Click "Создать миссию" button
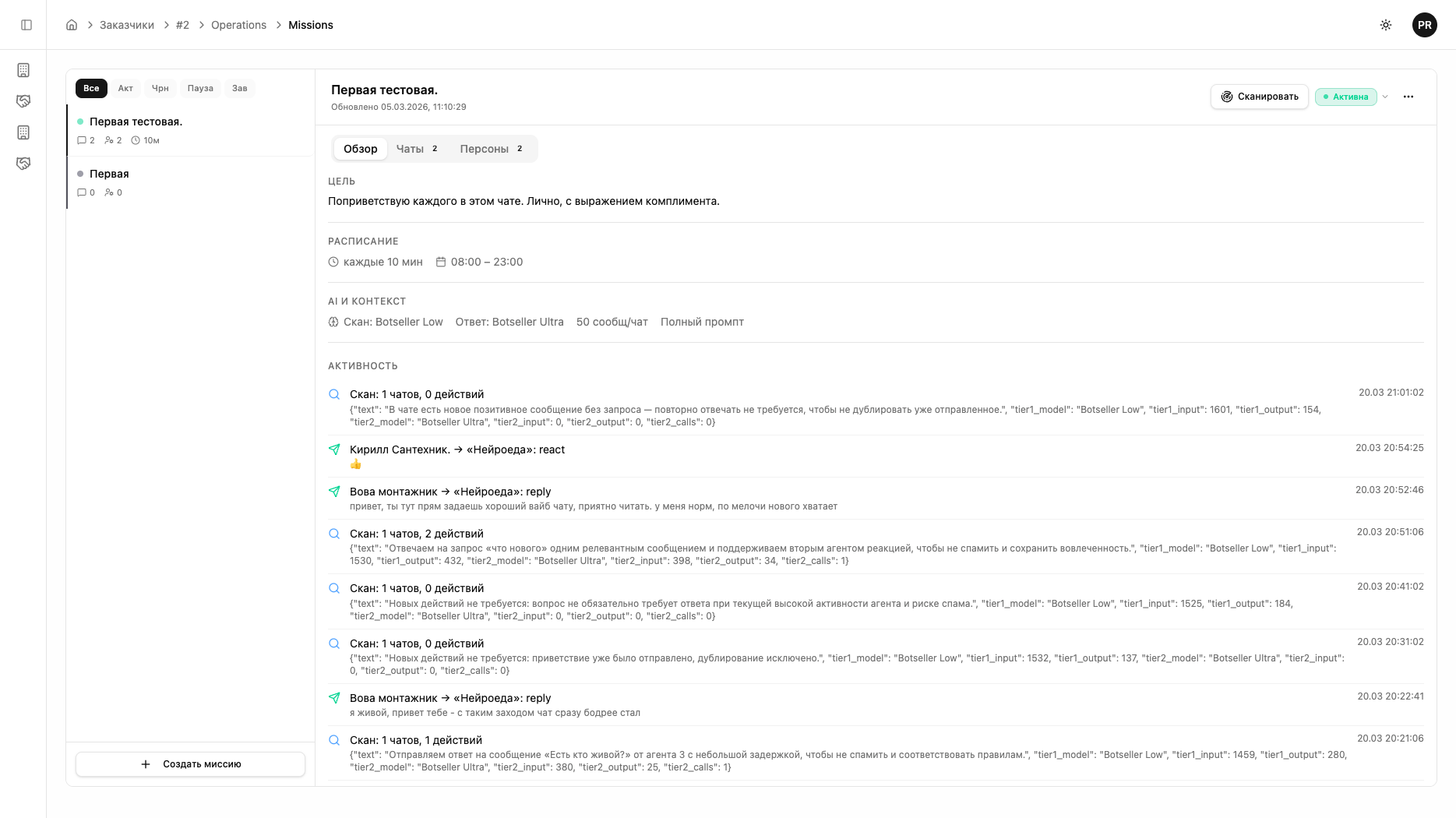 190,764
